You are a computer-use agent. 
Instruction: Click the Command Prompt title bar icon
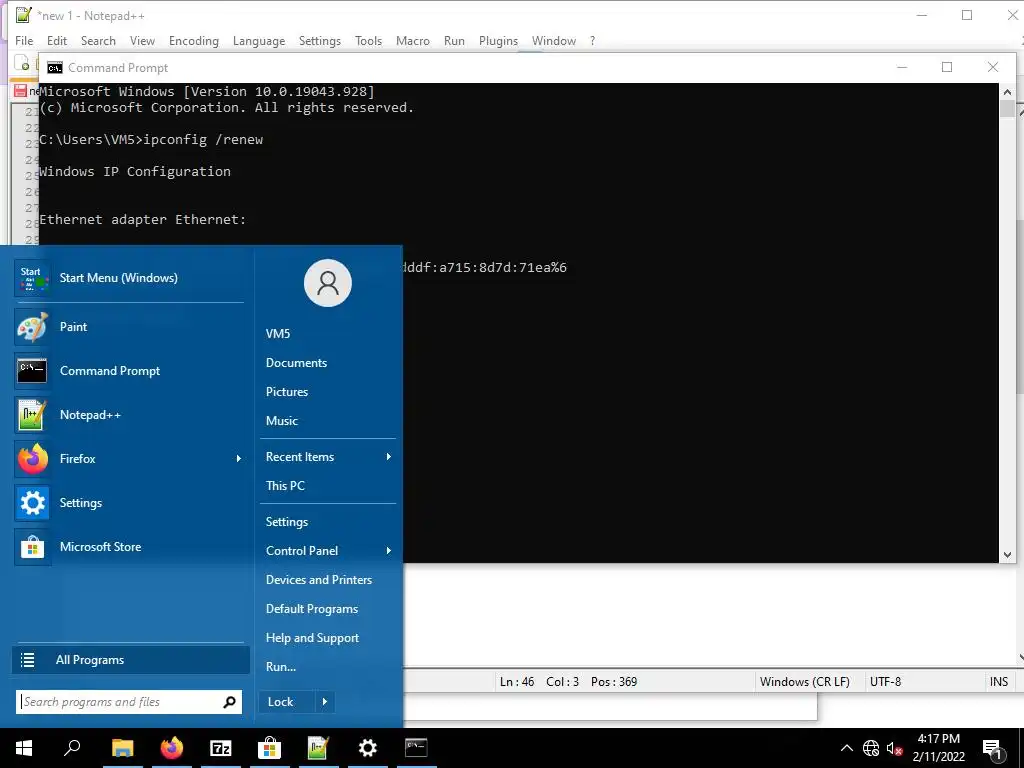click(55, 68)
